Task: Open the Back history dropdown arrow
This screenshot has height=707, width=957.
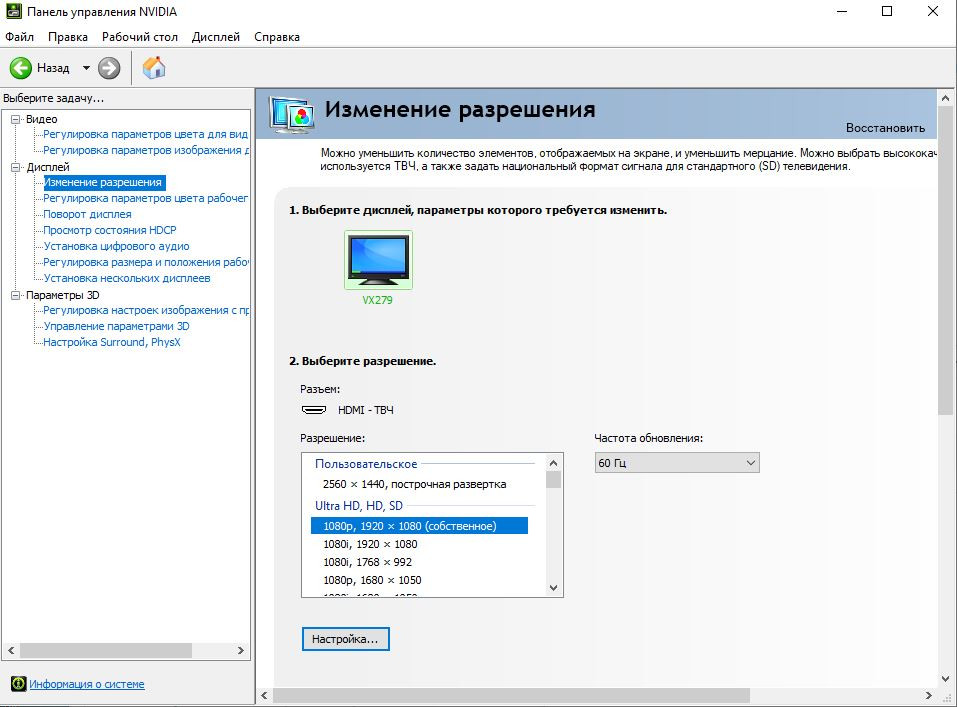Action: coord(86,68)
